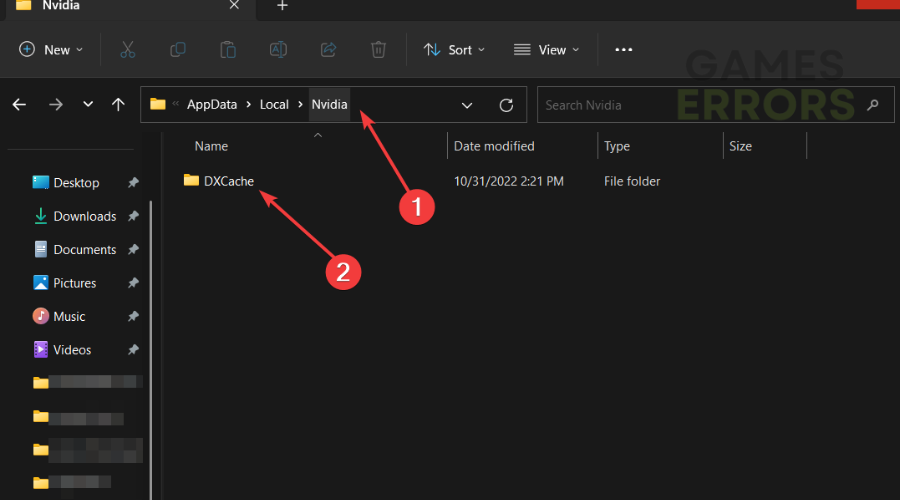This screenshot has height=500, width=900.
Task: Click the Share icon in toolbar
Action: 328,49
